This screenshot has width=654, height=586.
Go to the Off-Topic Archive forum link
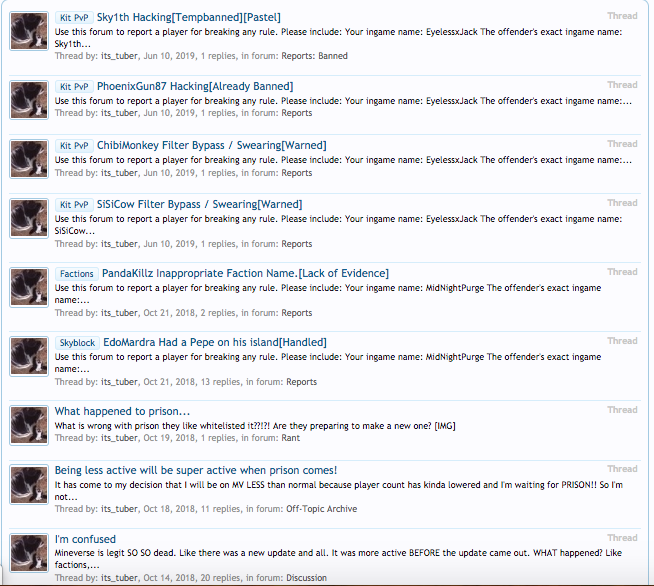click(322, 509)
